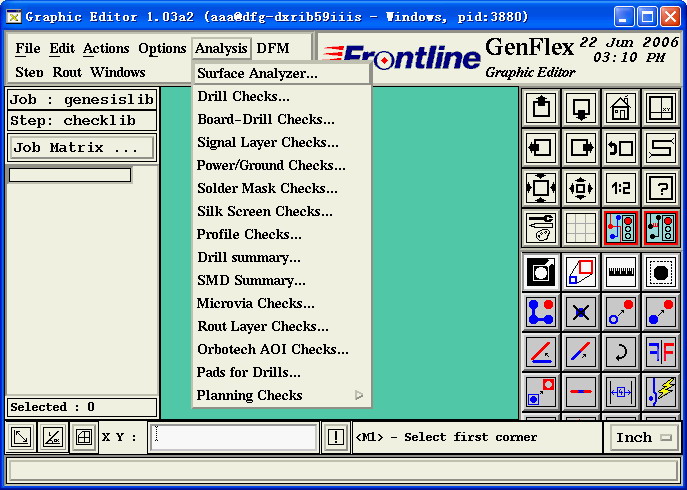Click the zoom out arrows icon
This screenshot has height=490, width=687.
click(581, 188)
